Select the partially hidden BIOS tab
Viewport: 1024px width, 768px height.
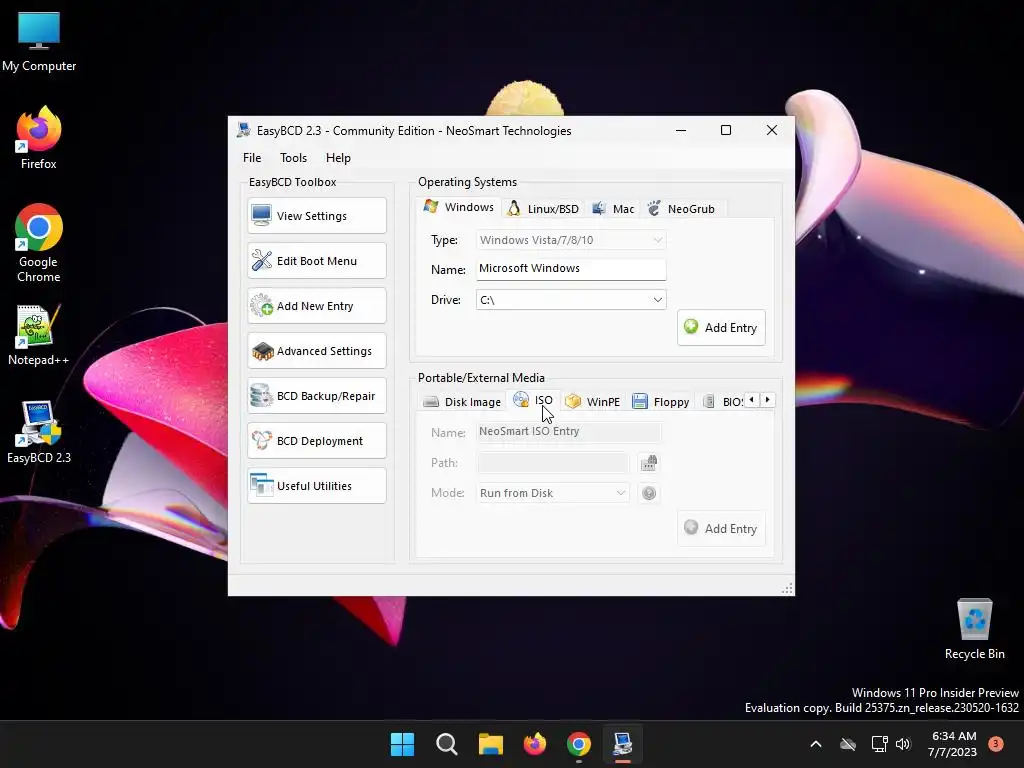click(722, 402)
